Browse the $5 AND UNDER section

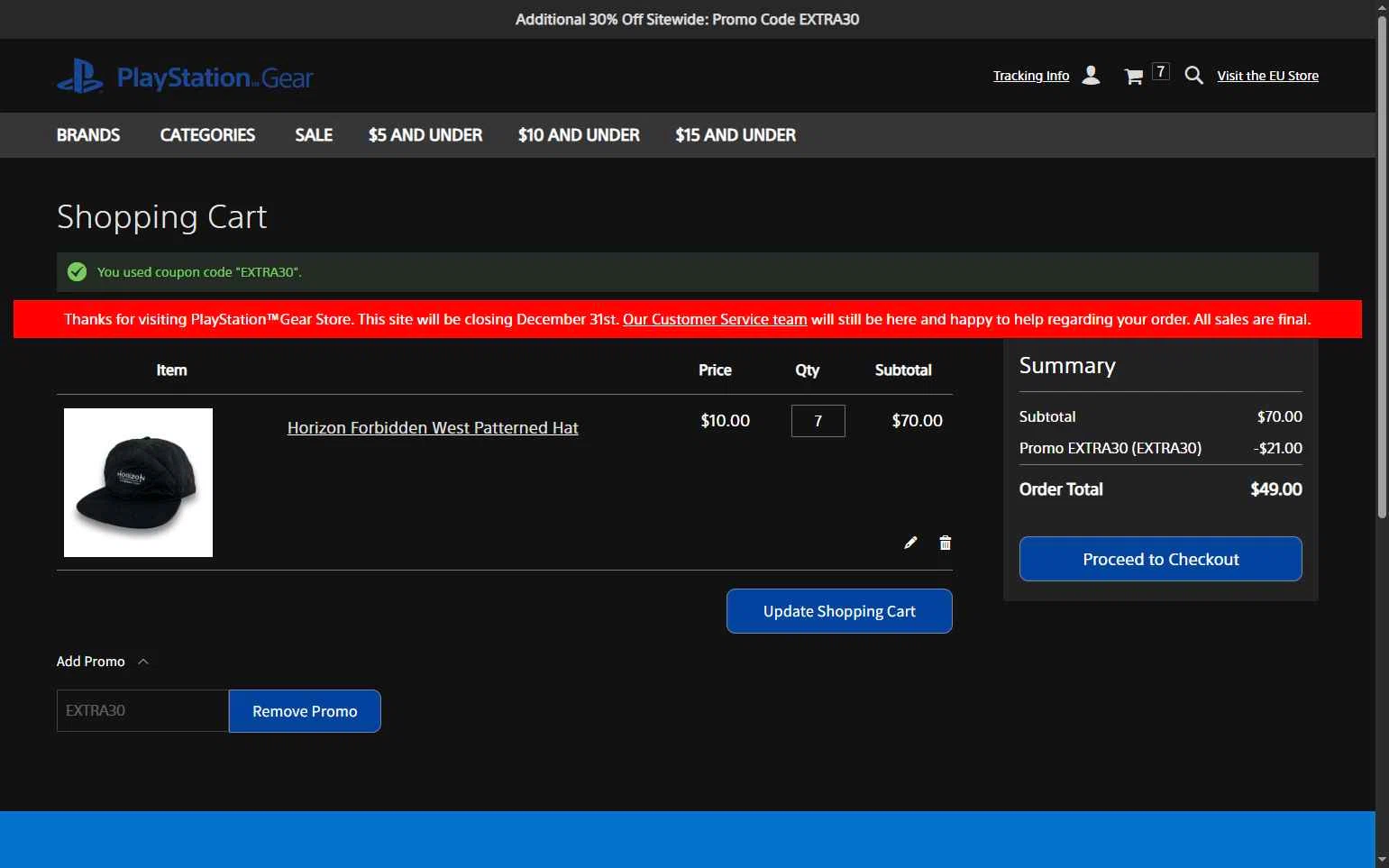pos(425,135)
